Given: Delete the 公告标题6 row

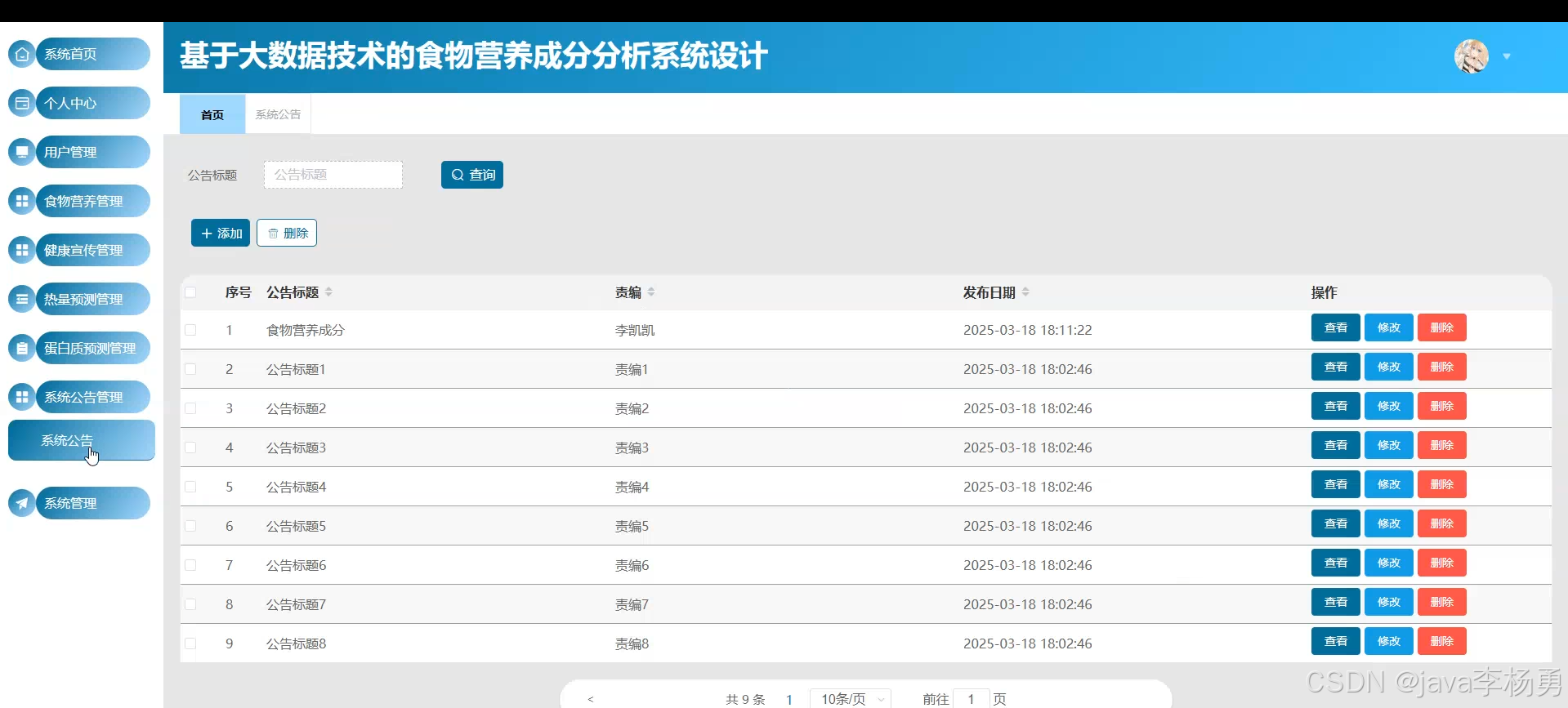Looking at the screenshot, I should [x=1442, y=563].
